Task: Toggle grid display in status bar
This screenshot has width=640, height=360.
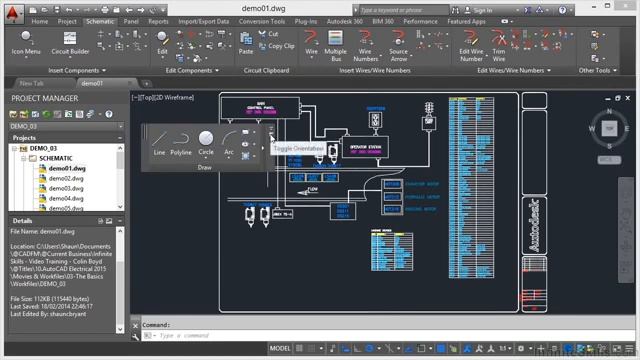Action: (299, 349)
